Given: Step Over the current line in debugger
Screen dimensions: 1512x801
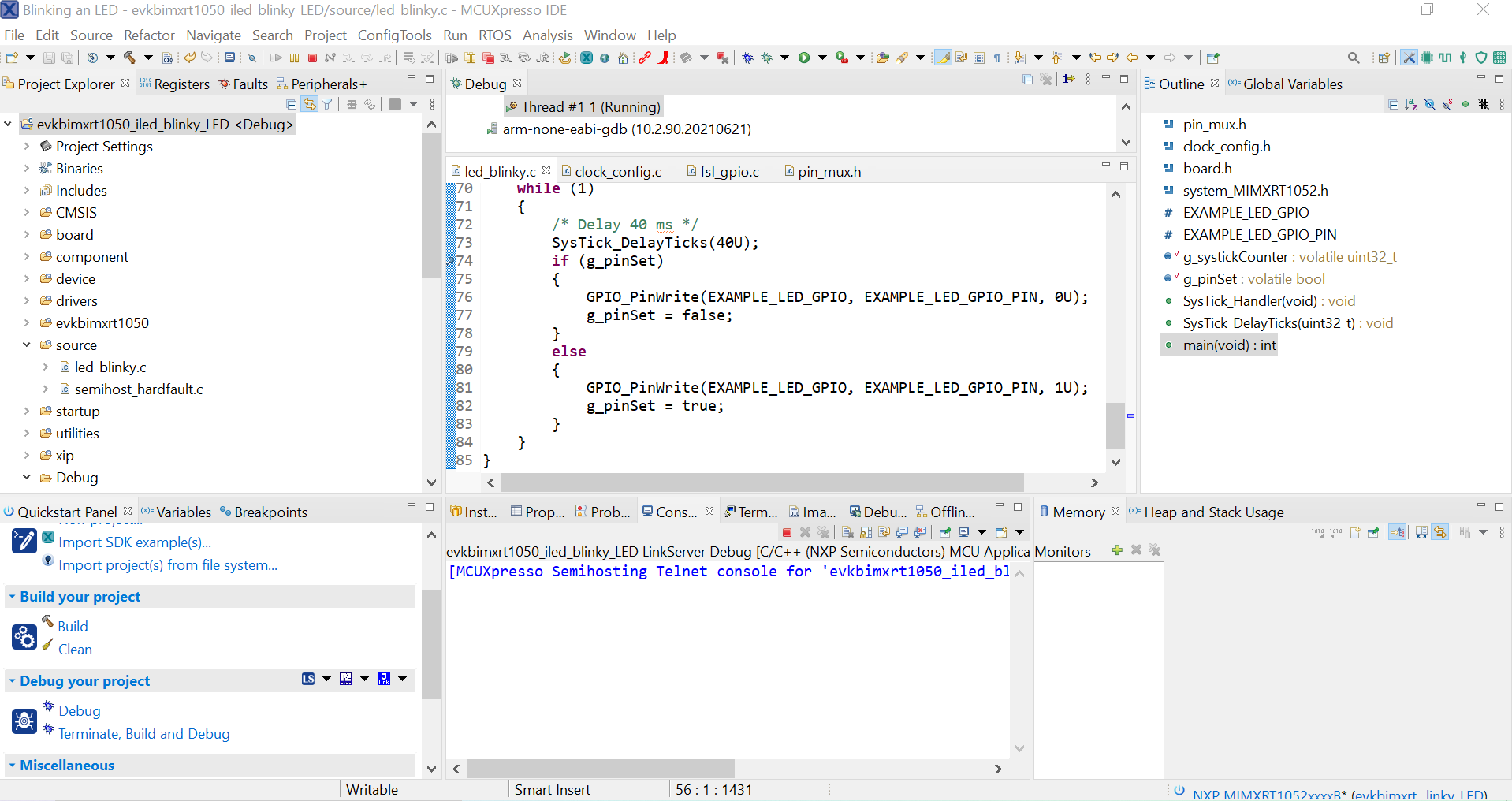Looking at the screenshot, I should pyautogui.click(x=366, y=58).
